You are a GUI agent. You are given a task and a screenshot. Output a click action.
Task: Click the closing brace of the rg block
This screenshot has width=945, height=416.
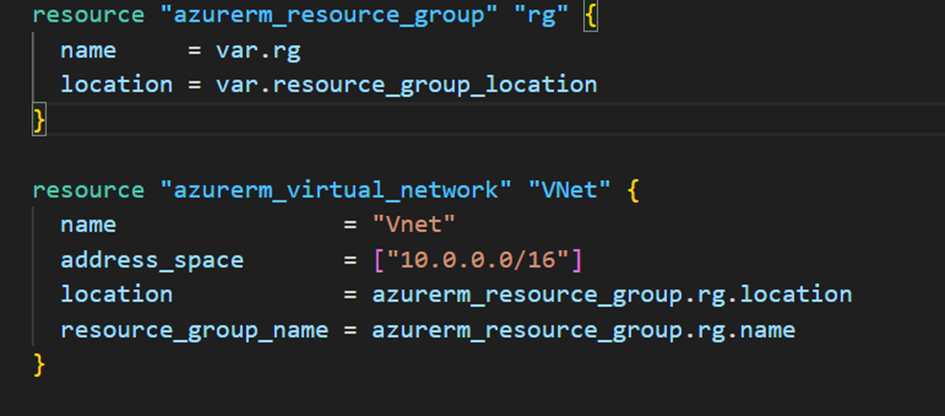pyautogui.click(x=39, y=119)
